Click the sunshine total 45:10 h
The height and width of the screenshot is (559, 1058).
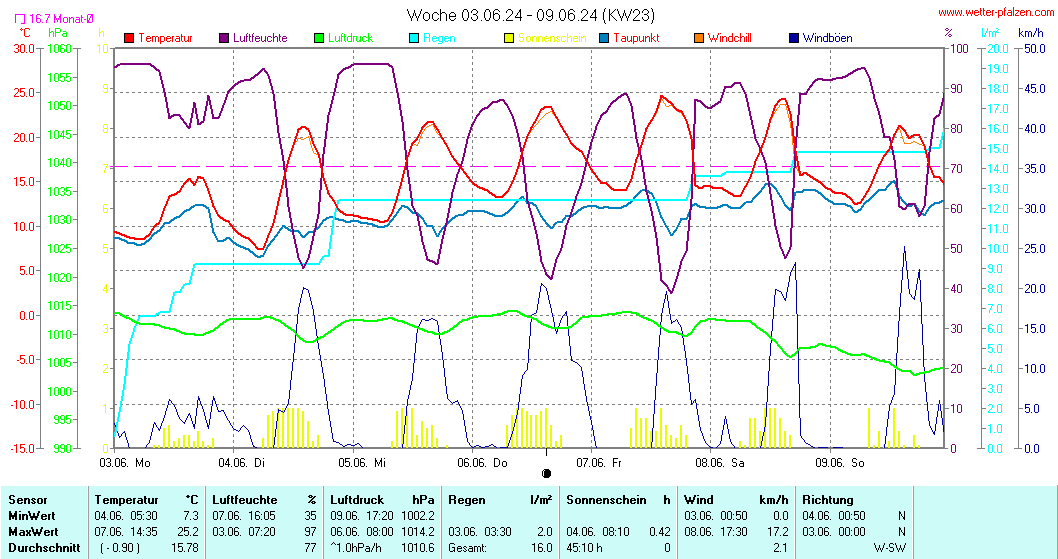(x=584, y=548)
